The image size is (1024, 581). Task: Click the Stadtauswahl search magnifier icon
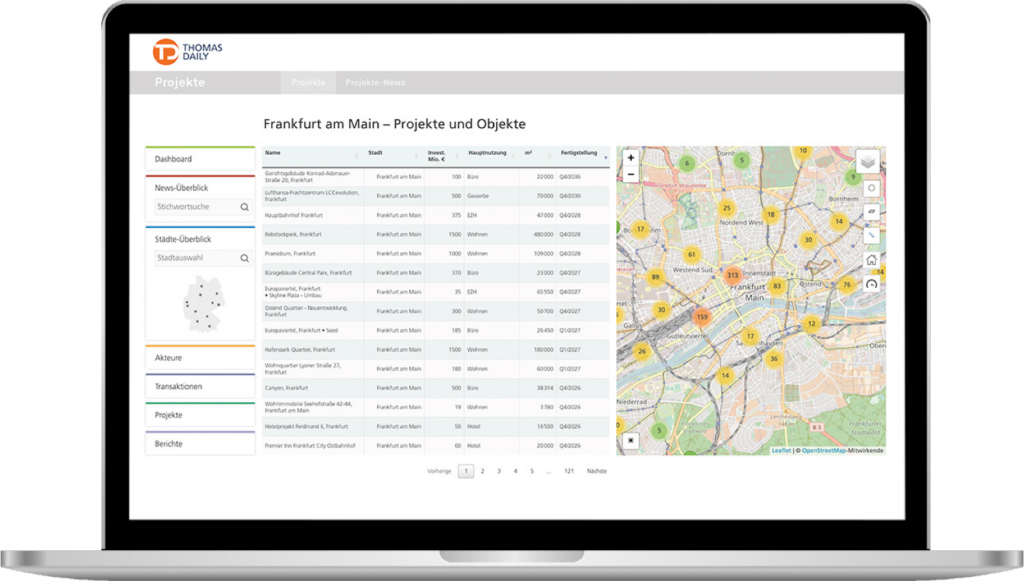[244, 259]
